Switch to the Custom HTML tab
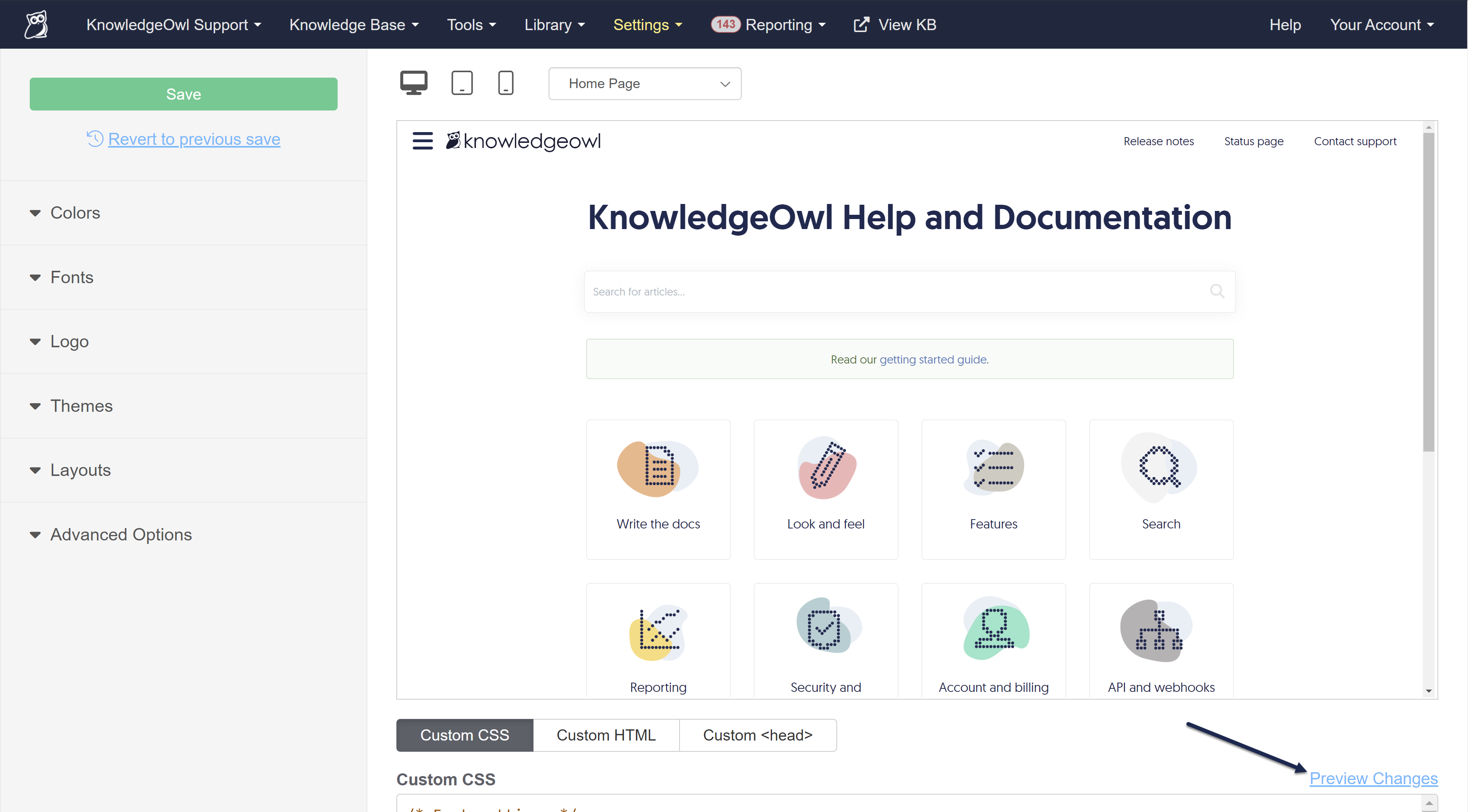 (606, 735)
